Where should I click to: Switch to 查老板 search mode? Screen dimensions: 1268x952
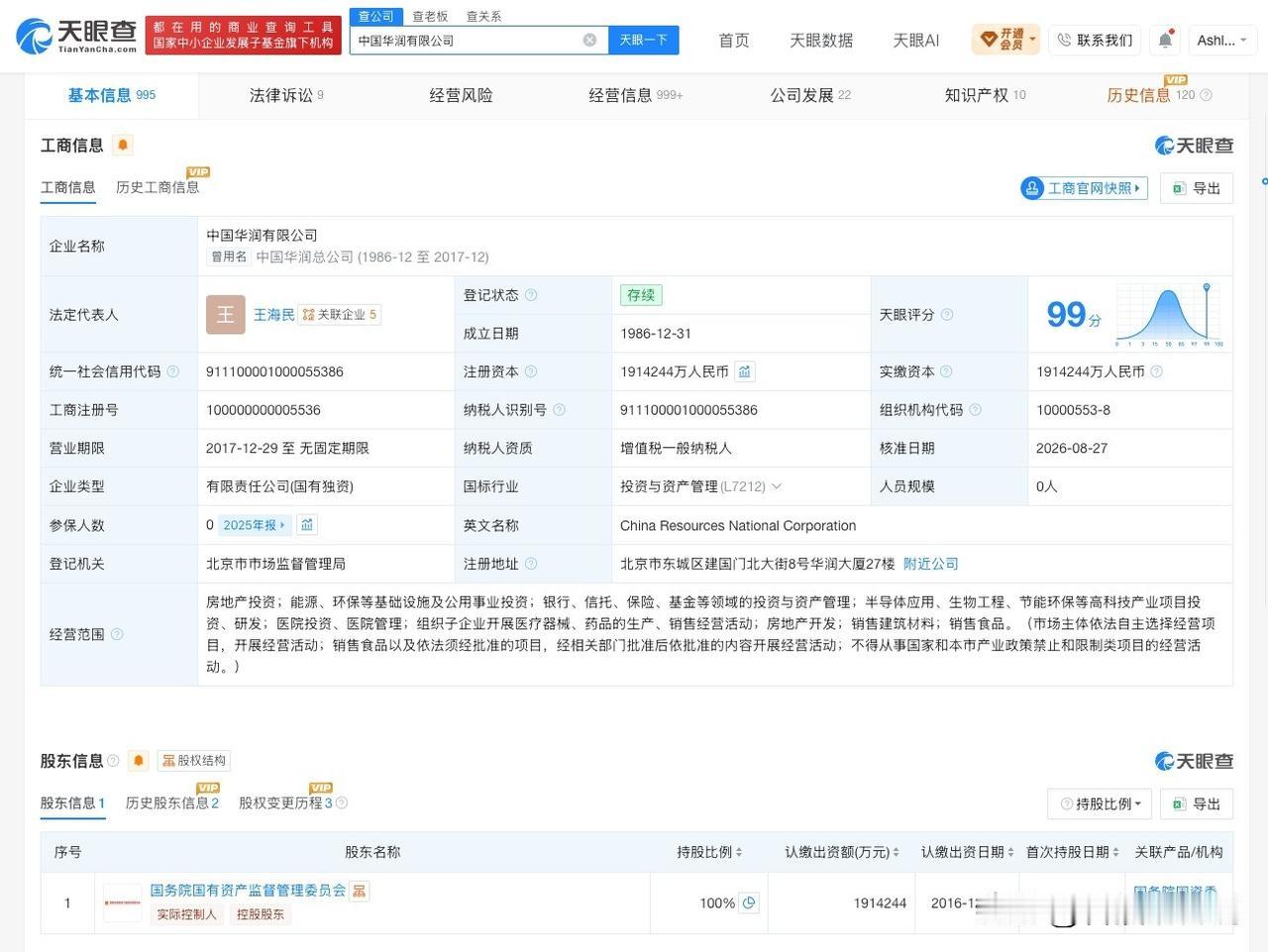[430, 17]
